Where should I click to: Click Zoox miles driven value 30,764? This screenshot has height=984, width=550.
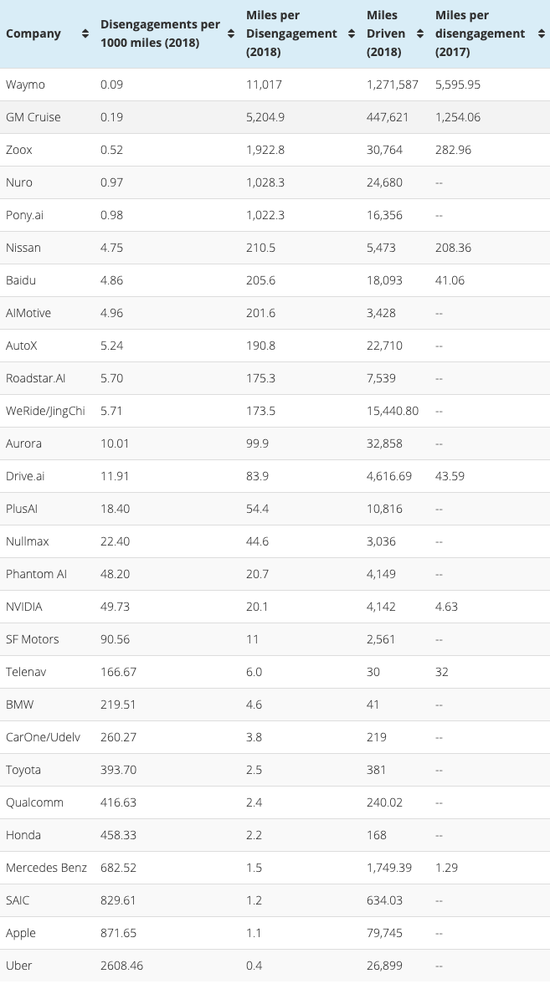385,150
